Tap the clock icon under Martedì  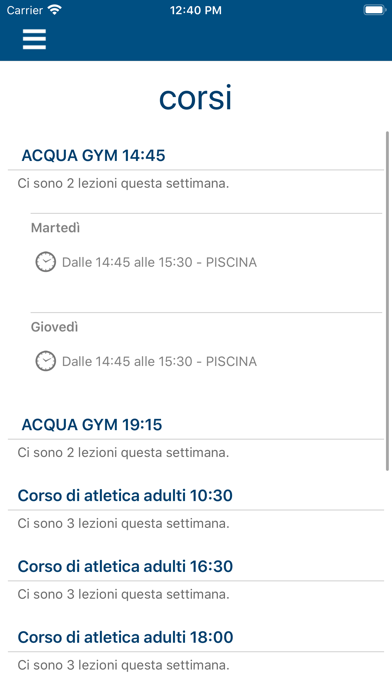46,262
